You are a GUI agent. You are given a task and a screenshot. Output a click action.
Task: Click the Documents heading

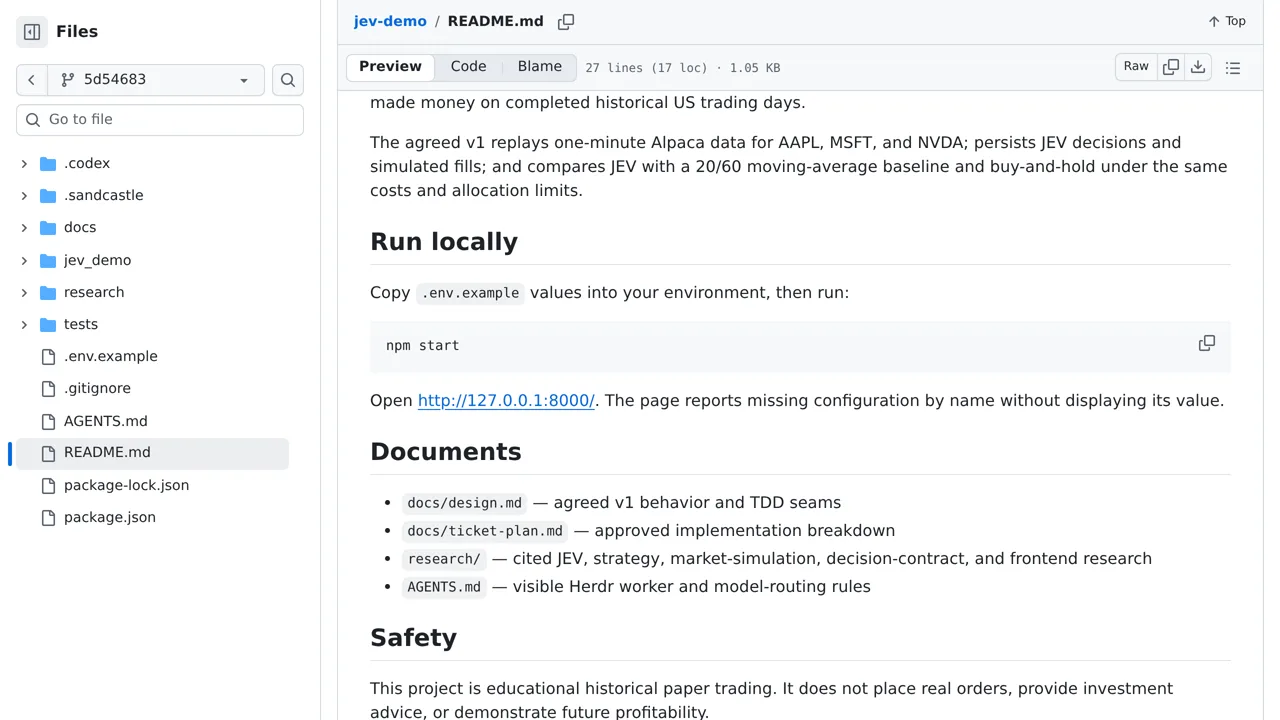point(446,452)
